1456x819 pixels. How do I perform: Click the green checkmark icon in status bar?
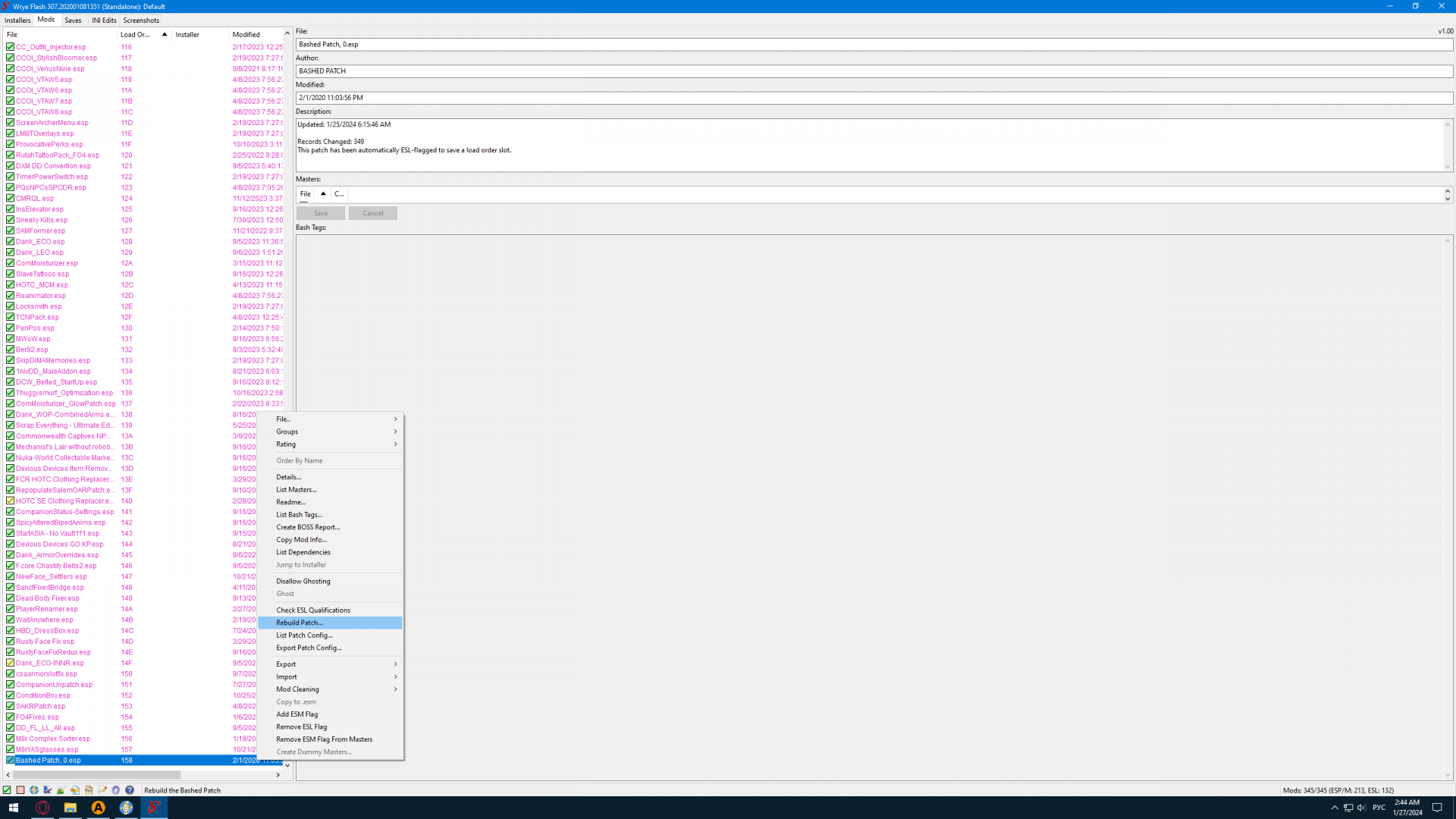[x=7, y=789]
